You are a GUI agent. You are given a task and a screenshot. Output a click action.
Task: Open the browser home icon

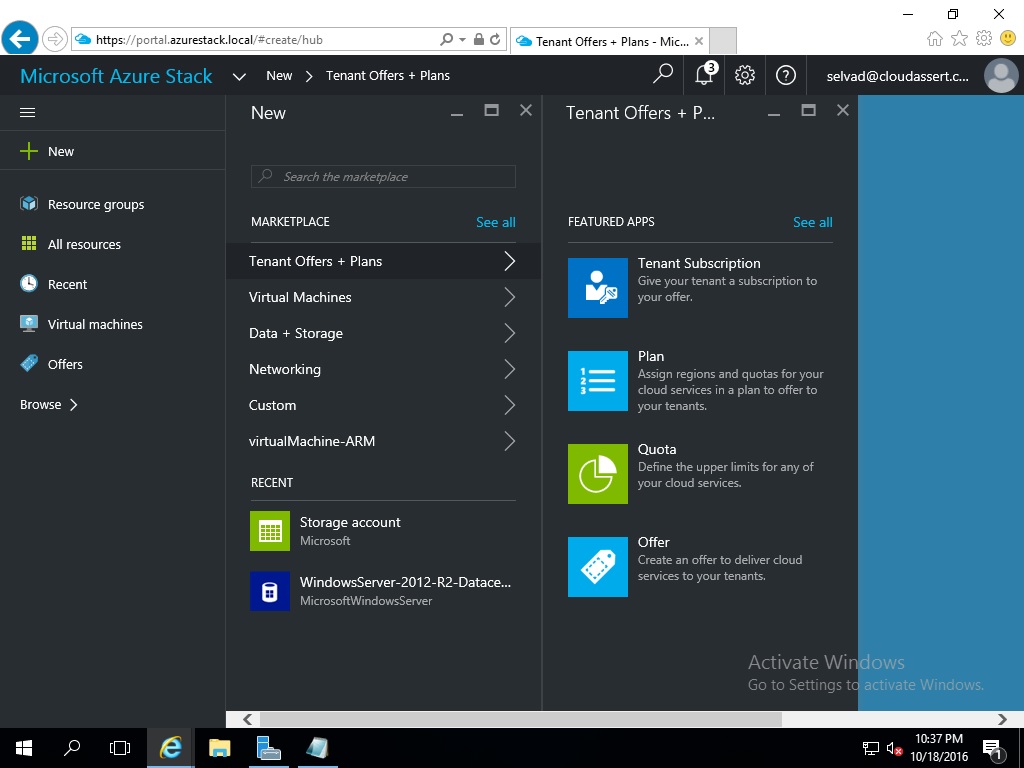pos(935,39)
